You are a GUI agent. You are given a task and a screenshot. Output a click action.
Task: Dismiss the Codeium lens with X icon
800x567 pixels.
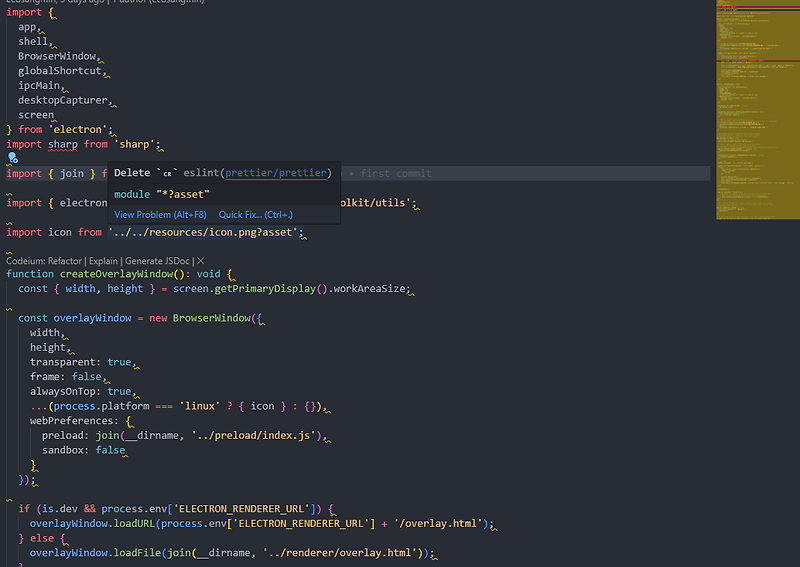click(201, 261)
